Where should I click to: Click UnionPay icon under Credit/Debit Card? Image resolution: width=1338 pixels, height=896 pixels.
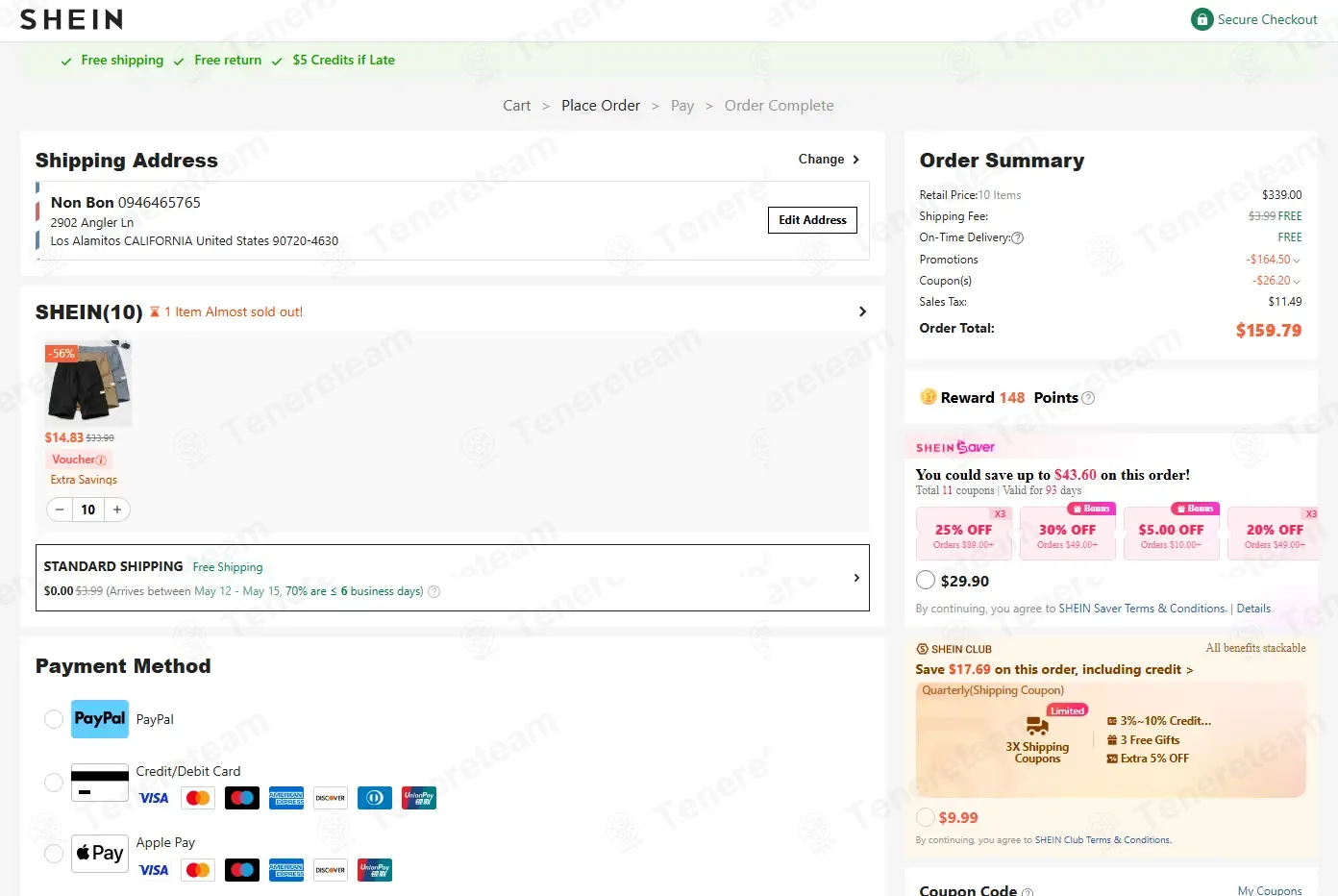pos(419,798)
